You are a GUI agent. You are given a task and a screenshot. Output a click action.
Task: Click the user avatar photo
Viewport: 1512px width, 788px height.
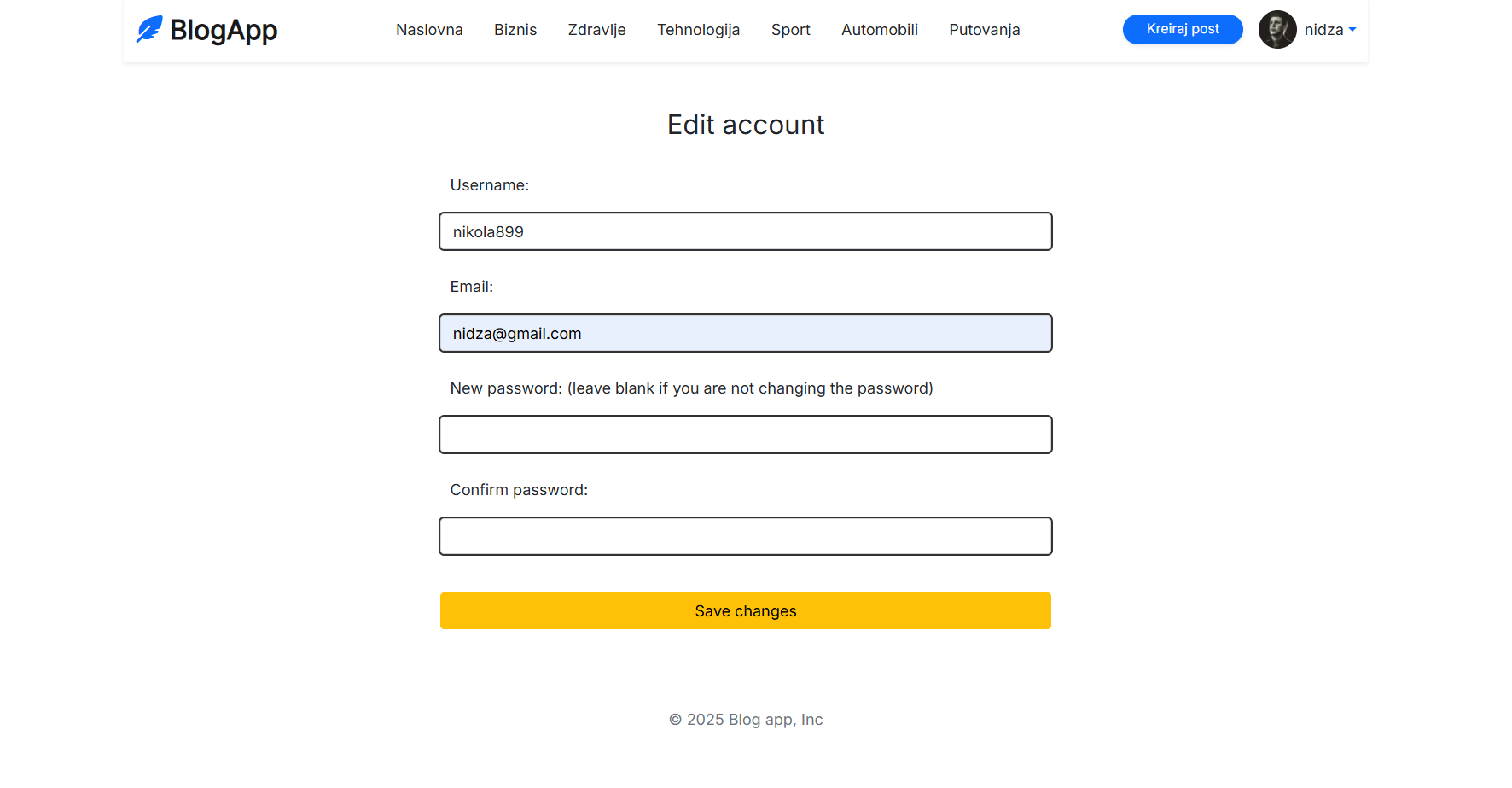1277,30
